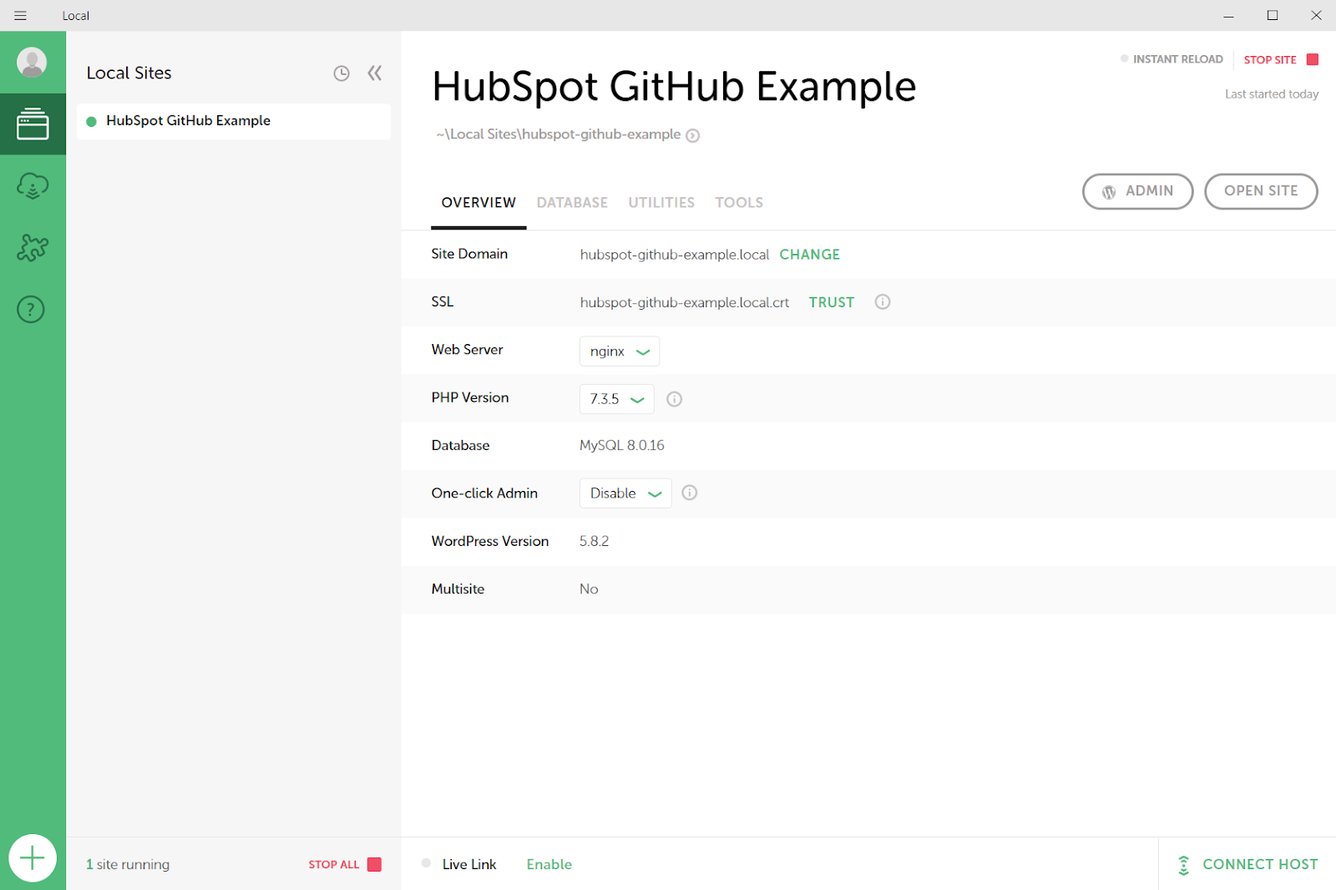The height and width of the screenshot is (890, 1336).
Task: Open the Web Server nginx dropdown
Action: [619, 351]
